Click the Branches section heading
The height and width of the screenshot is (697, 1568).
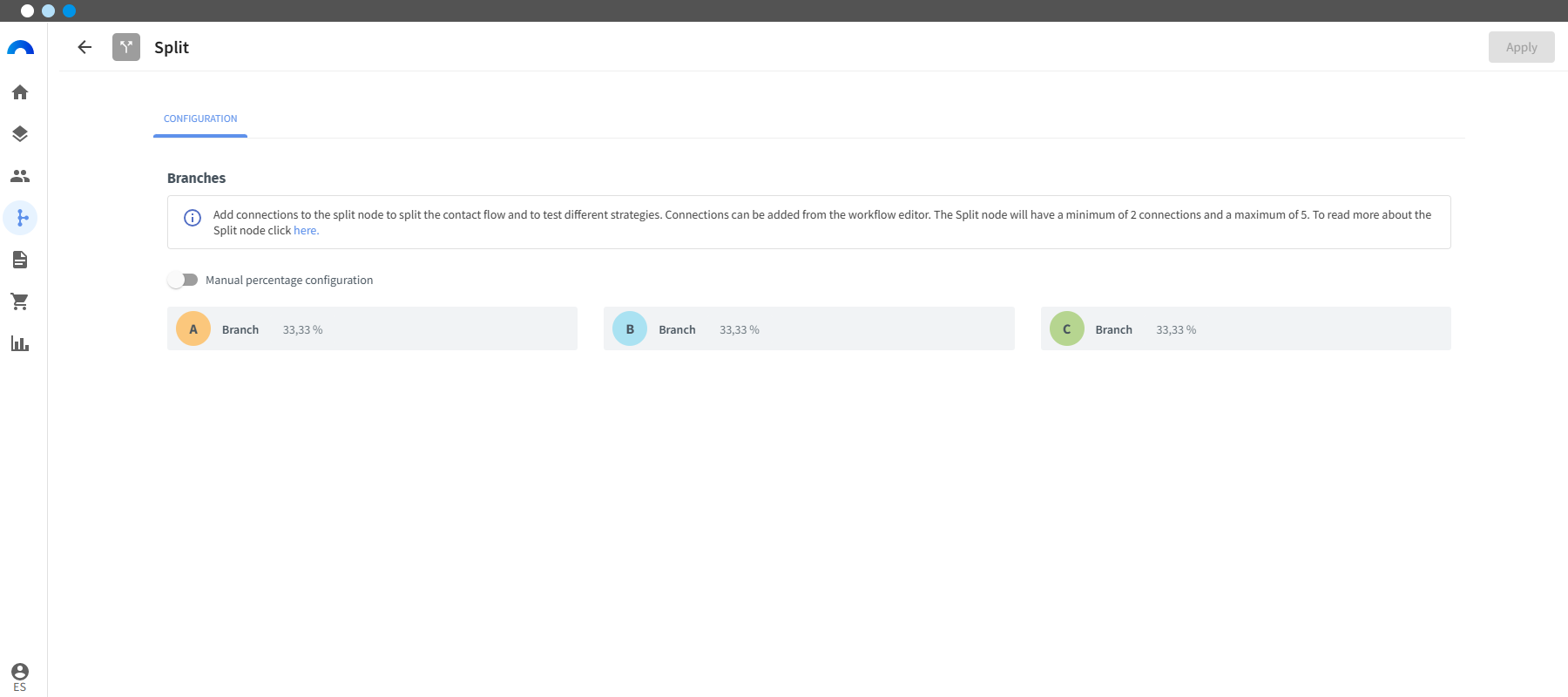(x=196, y=178)
